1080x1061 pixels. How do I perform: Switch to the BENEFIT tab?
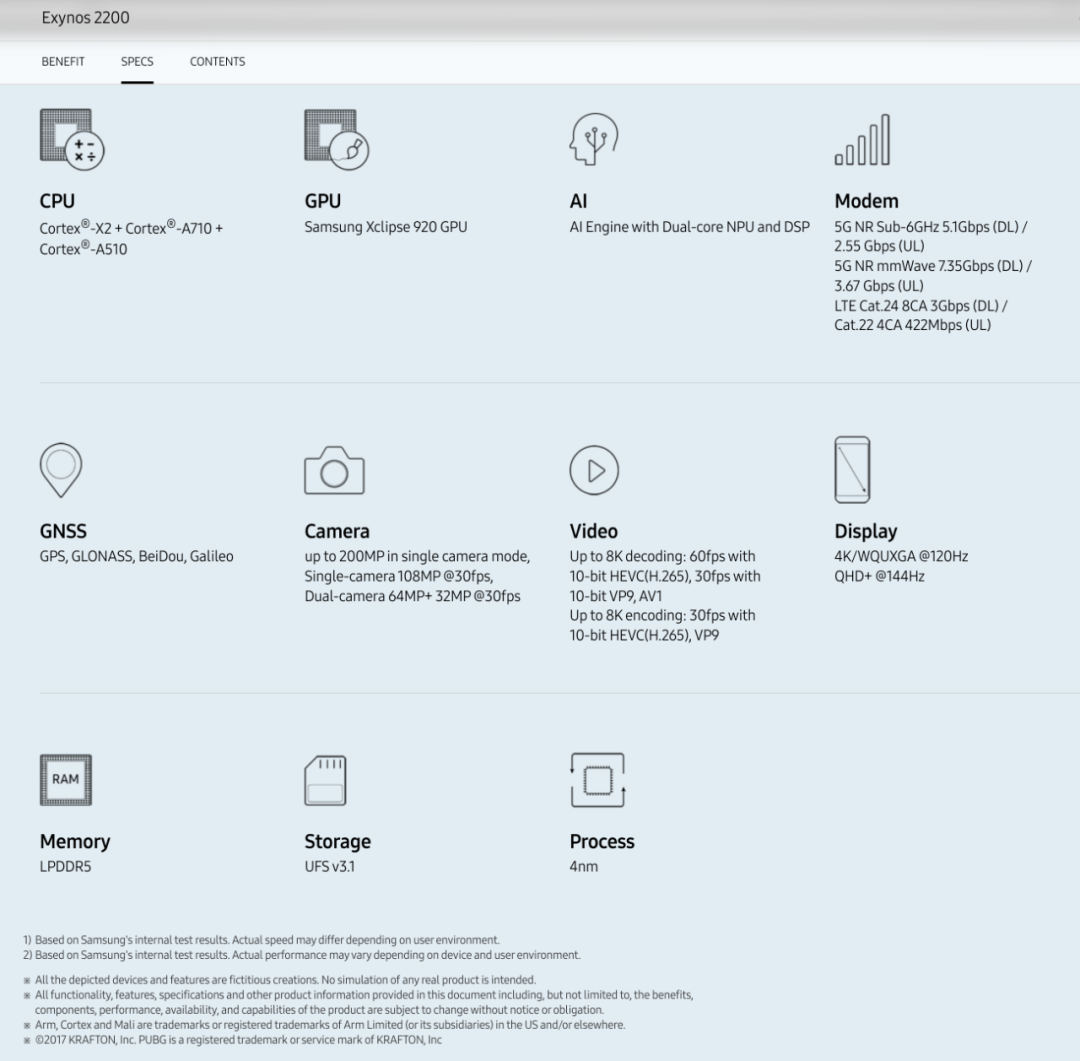click(x=63, y=61)
